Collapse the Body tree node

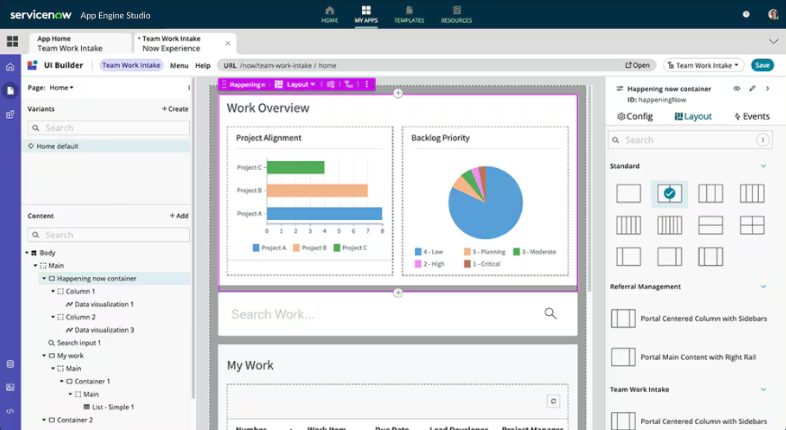[27, 253]
